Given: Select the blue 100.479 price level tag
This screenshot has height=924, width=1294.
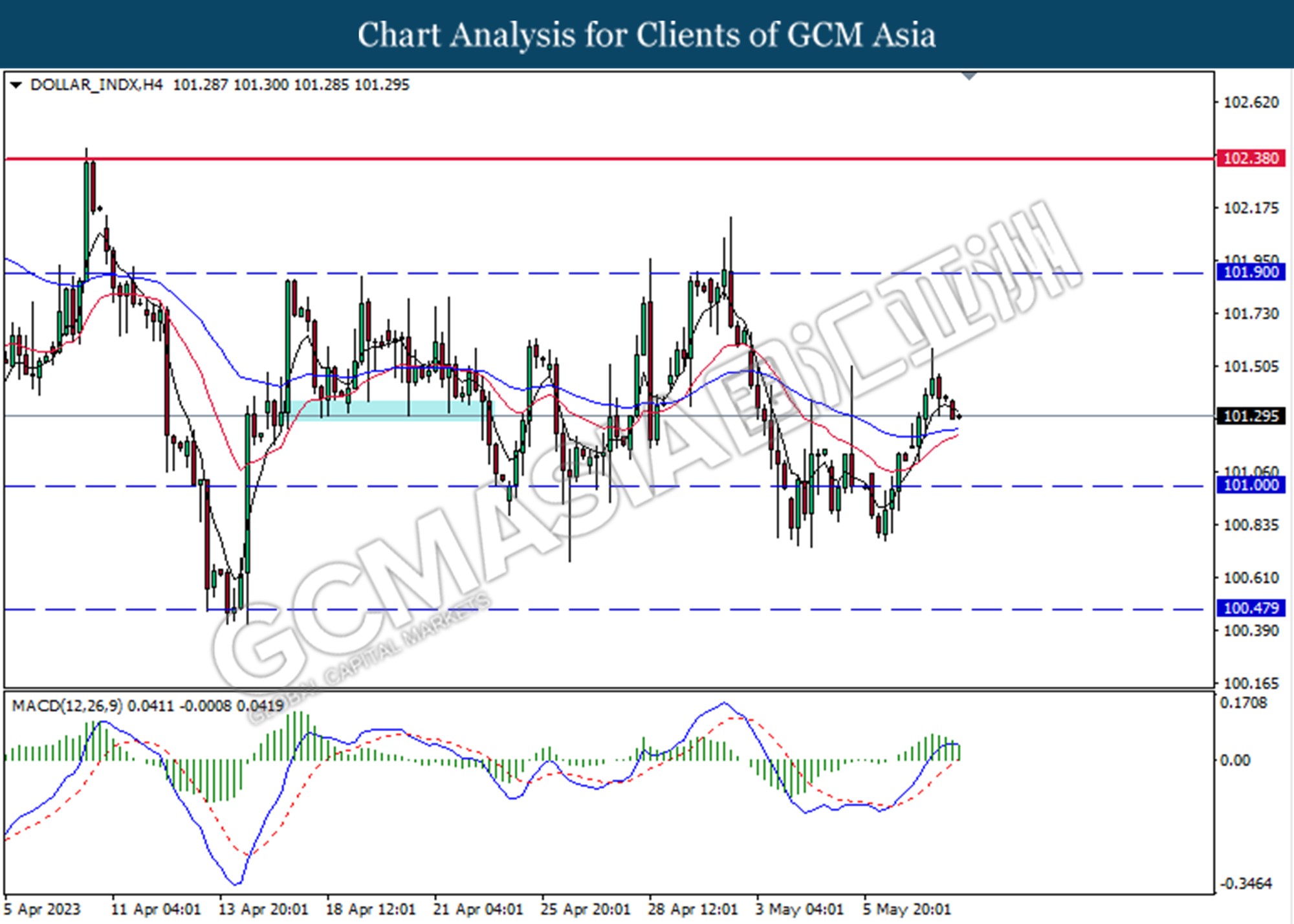Looking at the screenshot, I should click(1251, 608).
